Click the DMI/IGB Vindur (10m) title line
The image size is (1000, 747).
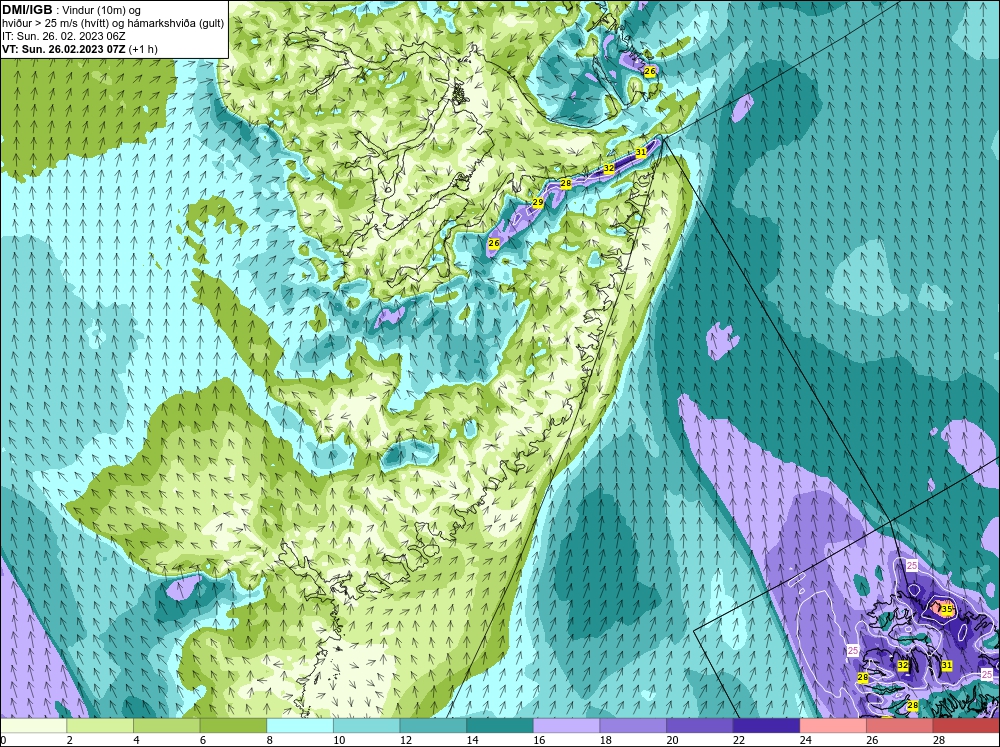(x=72, y=10)
